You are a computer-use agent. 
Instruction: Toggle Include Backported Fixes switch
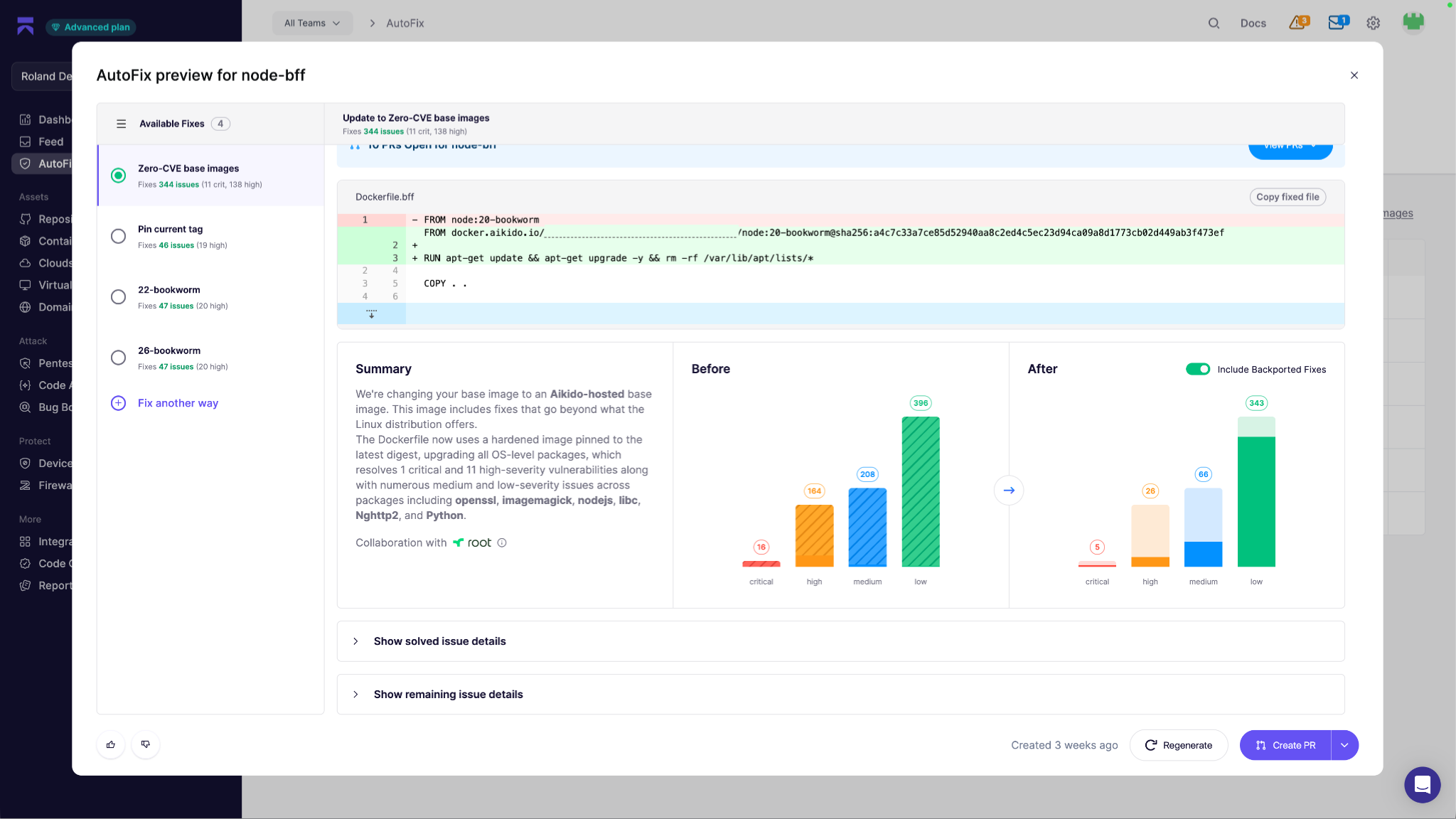pyautogui.click(x=1198, y=369)
